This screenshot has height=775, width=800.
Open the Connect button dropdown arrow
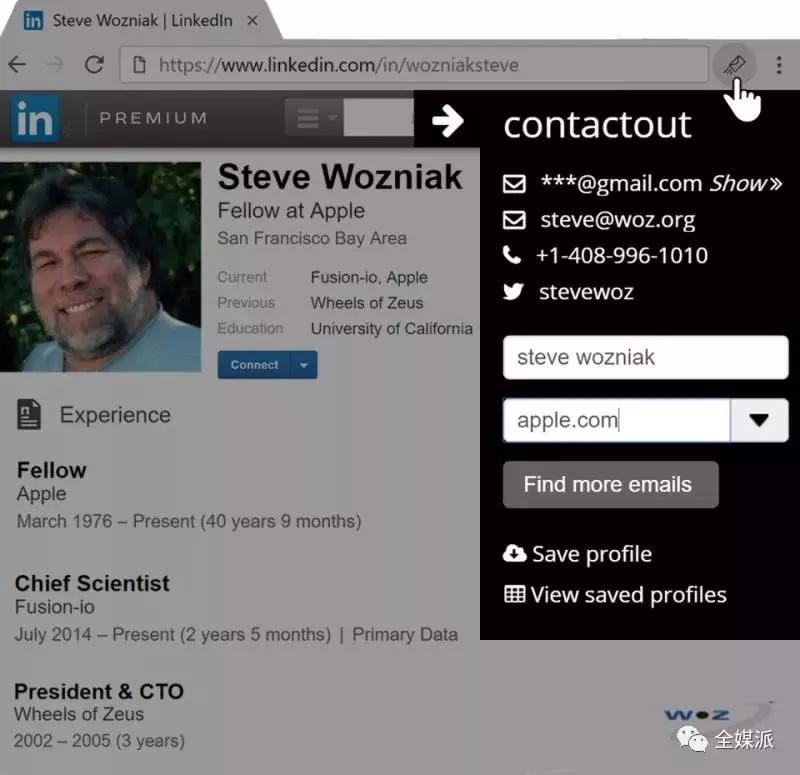click(x=304, y=365)
